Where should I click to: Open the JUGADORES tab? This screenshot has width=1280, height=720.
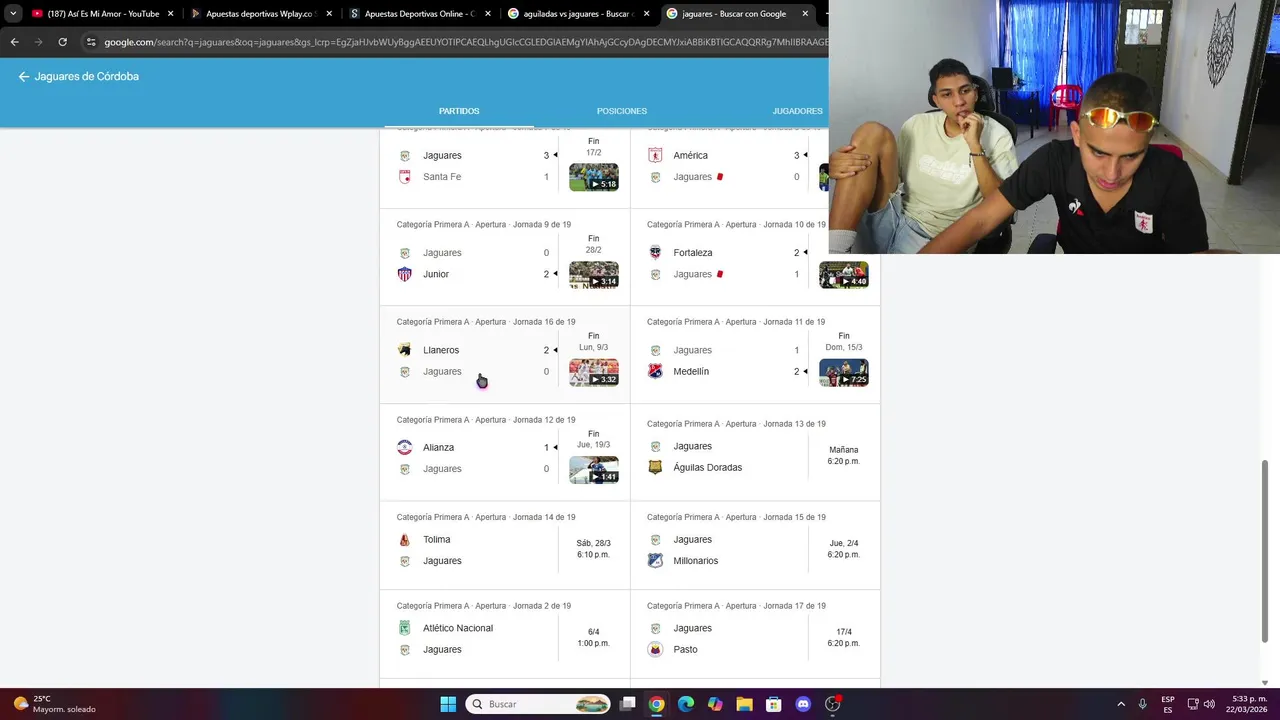click(797, 111)
